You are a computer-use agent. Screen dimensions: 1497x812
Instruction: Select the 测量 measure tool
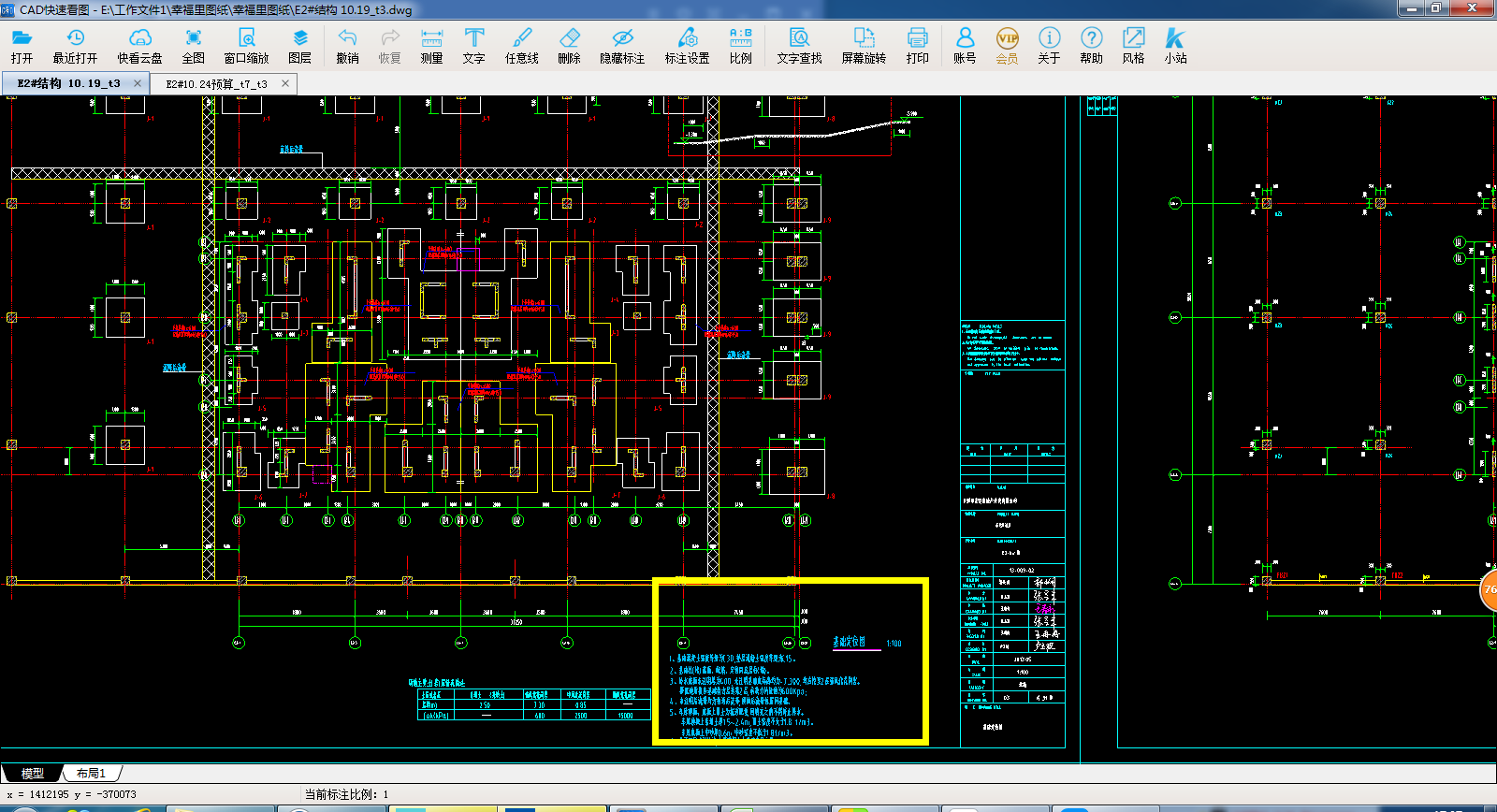[431, 45]
